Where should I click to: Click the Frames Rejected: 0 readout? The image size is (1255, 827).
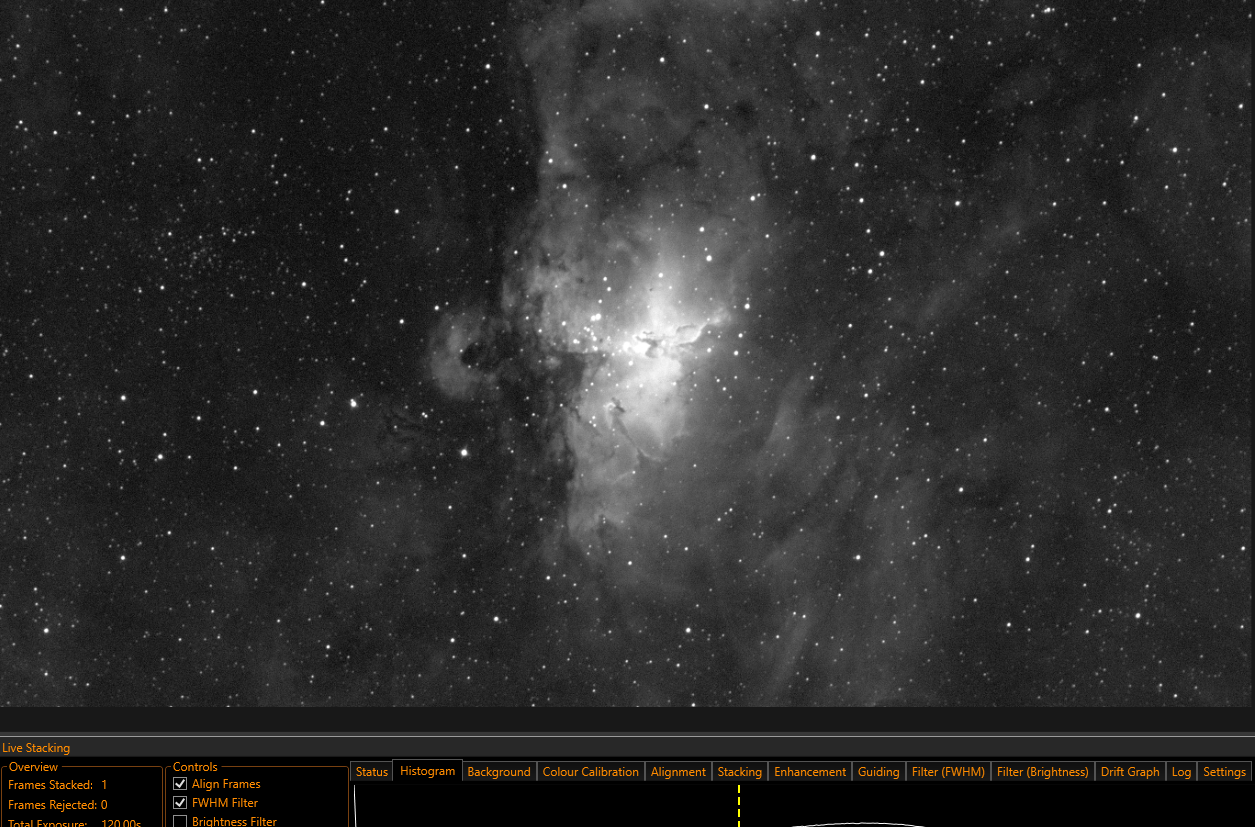tap(58, 805)
